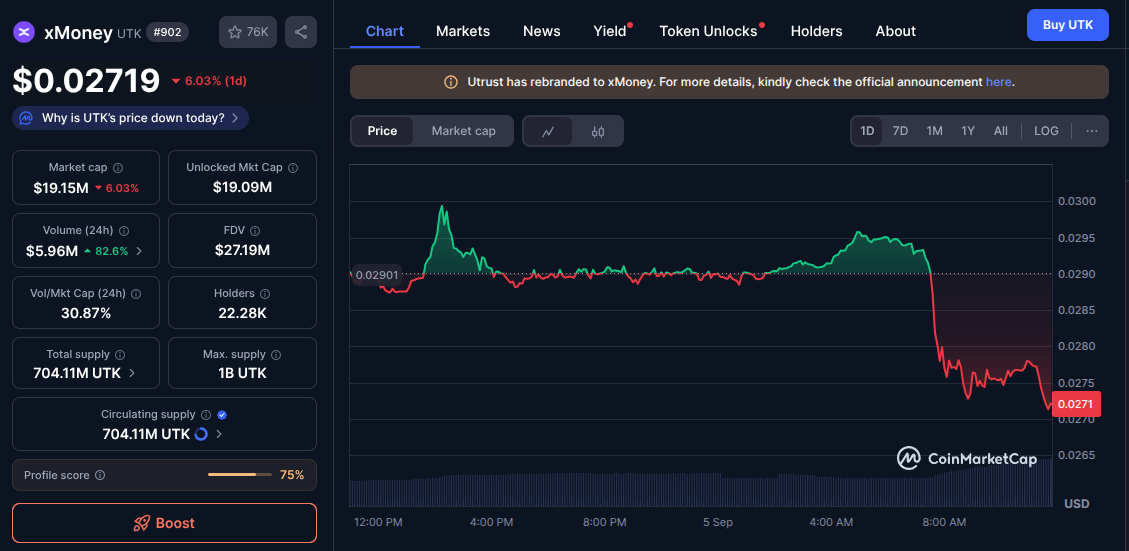Click the circulating supply ring progress icon

point(202,434)
